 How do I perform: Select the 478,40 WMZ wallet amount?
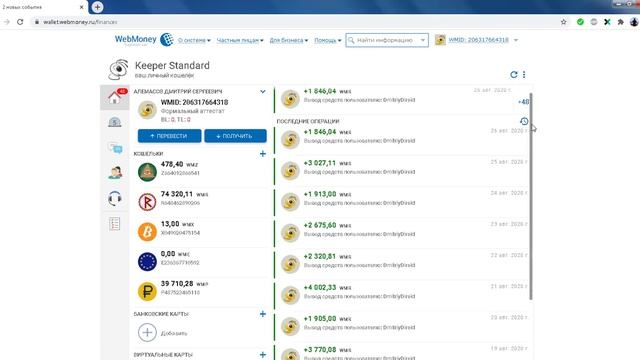tap(179, 164)
